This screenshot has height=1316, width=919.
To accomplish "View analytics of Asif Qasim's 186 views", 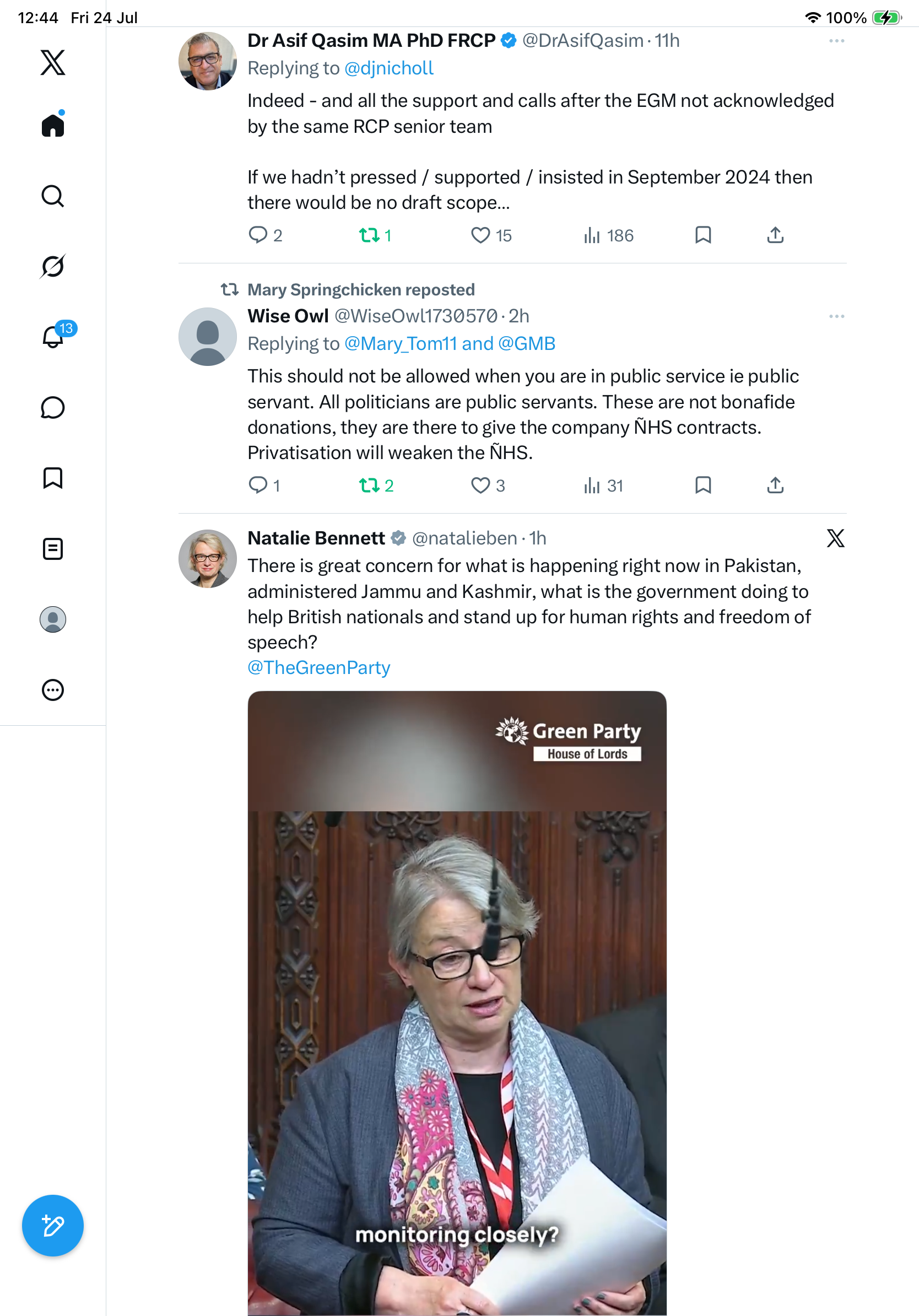I will click(608, 235).
